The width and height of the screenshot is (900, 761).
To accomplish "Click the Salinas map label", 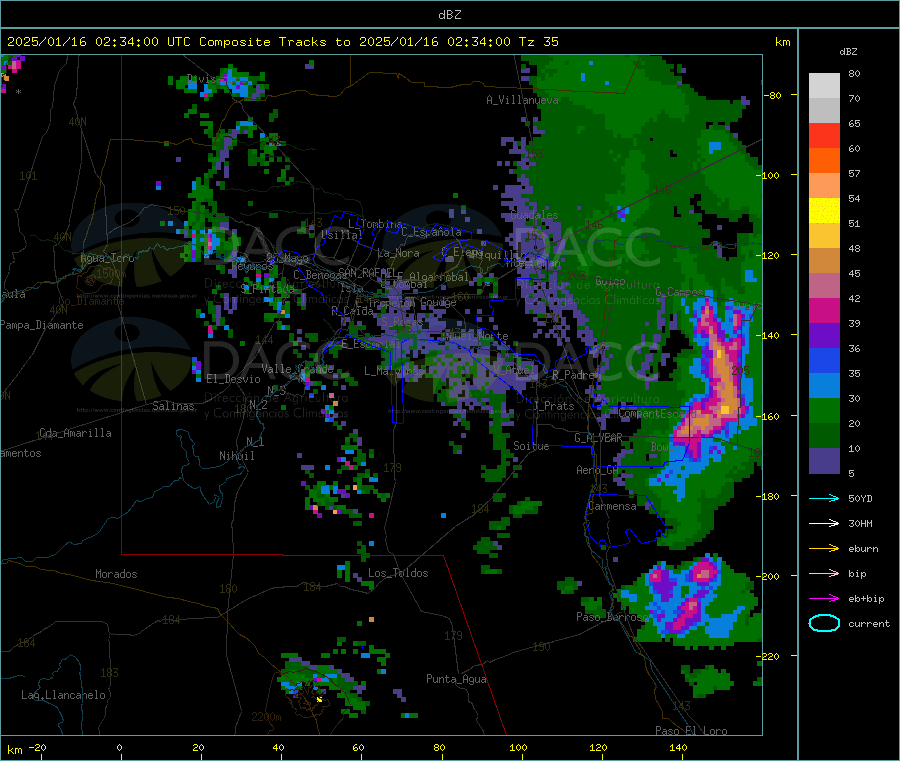I will pos(173,406).
